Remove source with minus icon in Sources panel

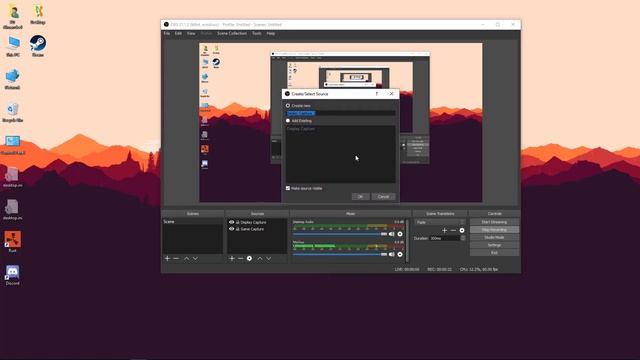click(x=240, y=258)
